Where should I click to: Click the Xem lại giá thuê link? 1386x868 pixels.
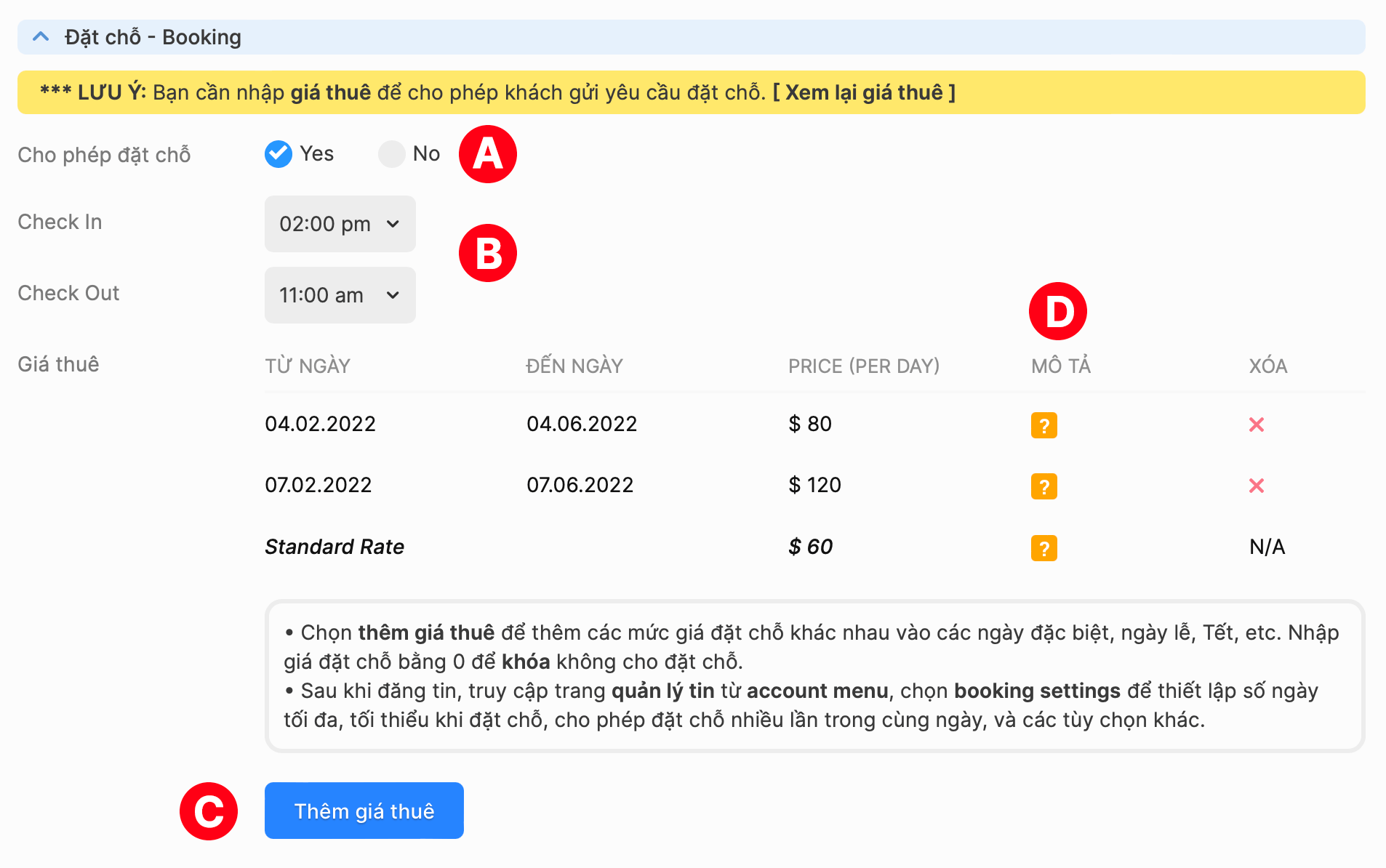pos(863,93)
